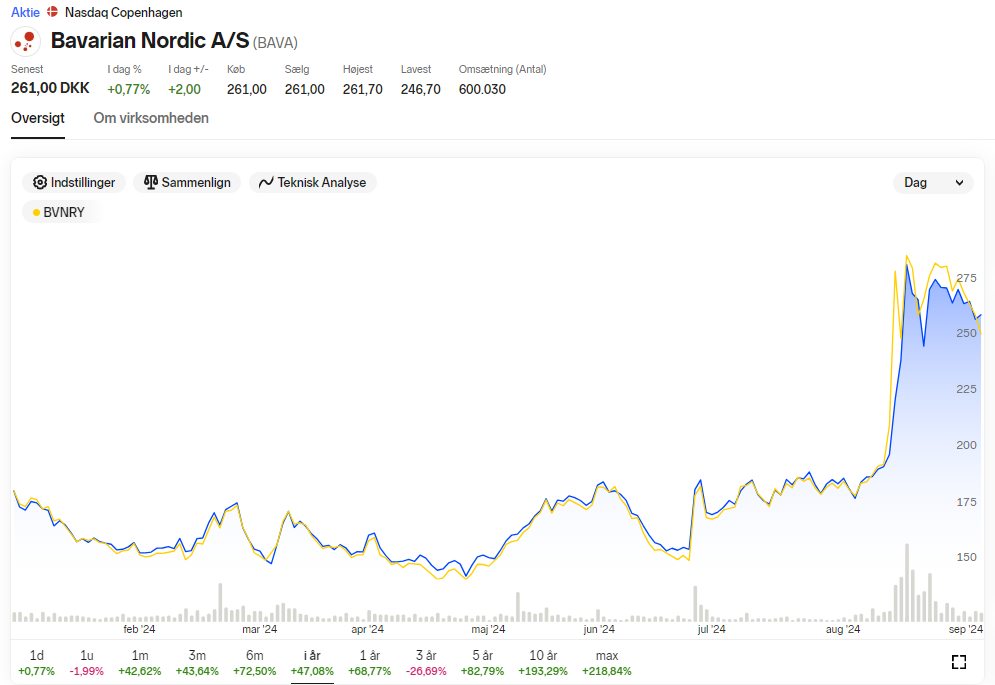Viewport: 995px width, 685px height.
Task: Click the Bavarian Nordic company logo icon
Action: pyautogui.click(x=25, y=41)
